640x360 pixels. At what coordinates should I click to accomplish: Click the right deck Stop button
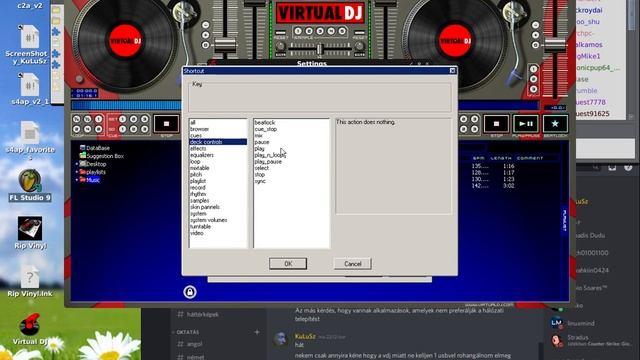(x=496, y=124)
